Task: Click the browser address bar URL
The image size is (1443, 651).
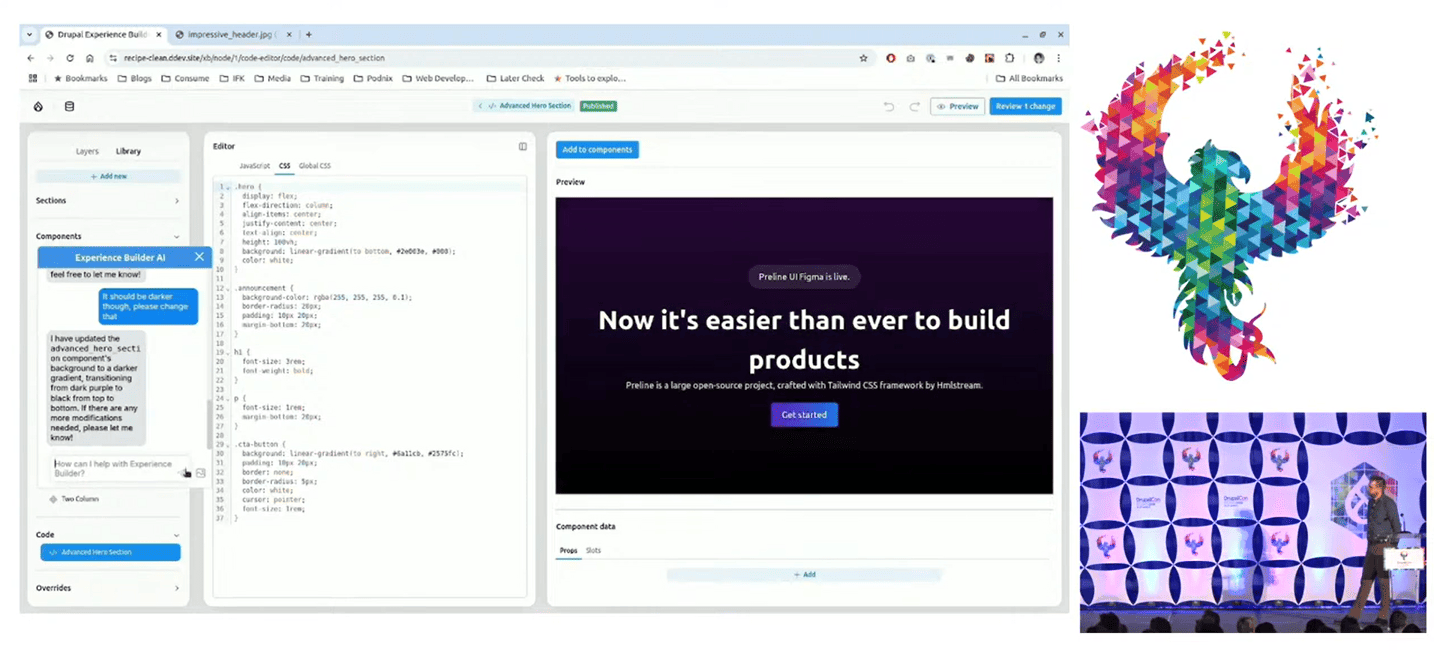Action: pyautogui.click(x=254, y=58)
